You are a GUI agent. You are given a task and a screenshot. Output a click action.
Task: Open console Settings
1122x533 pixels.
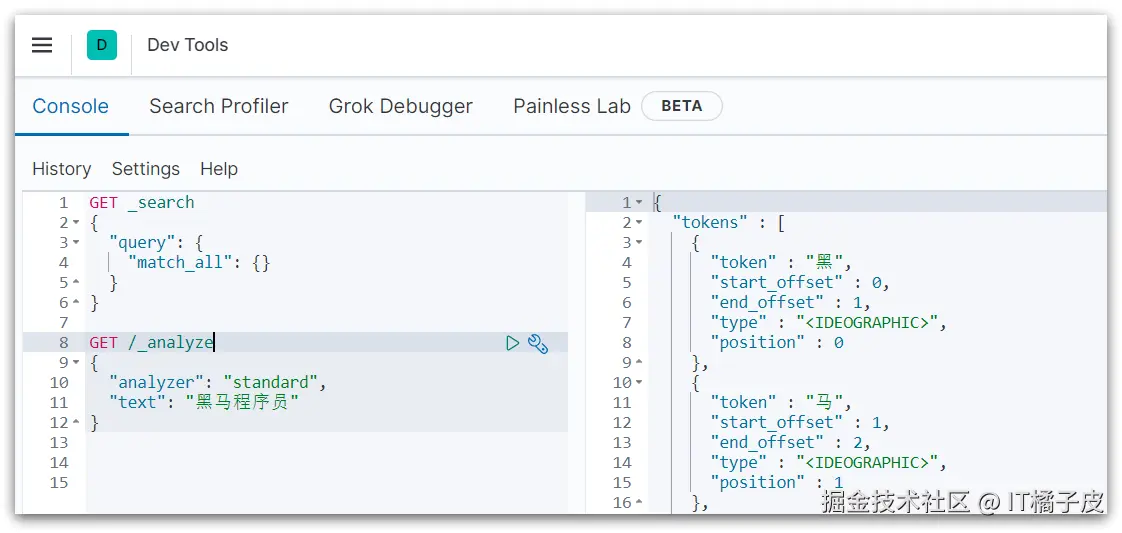tap(145, 169)
